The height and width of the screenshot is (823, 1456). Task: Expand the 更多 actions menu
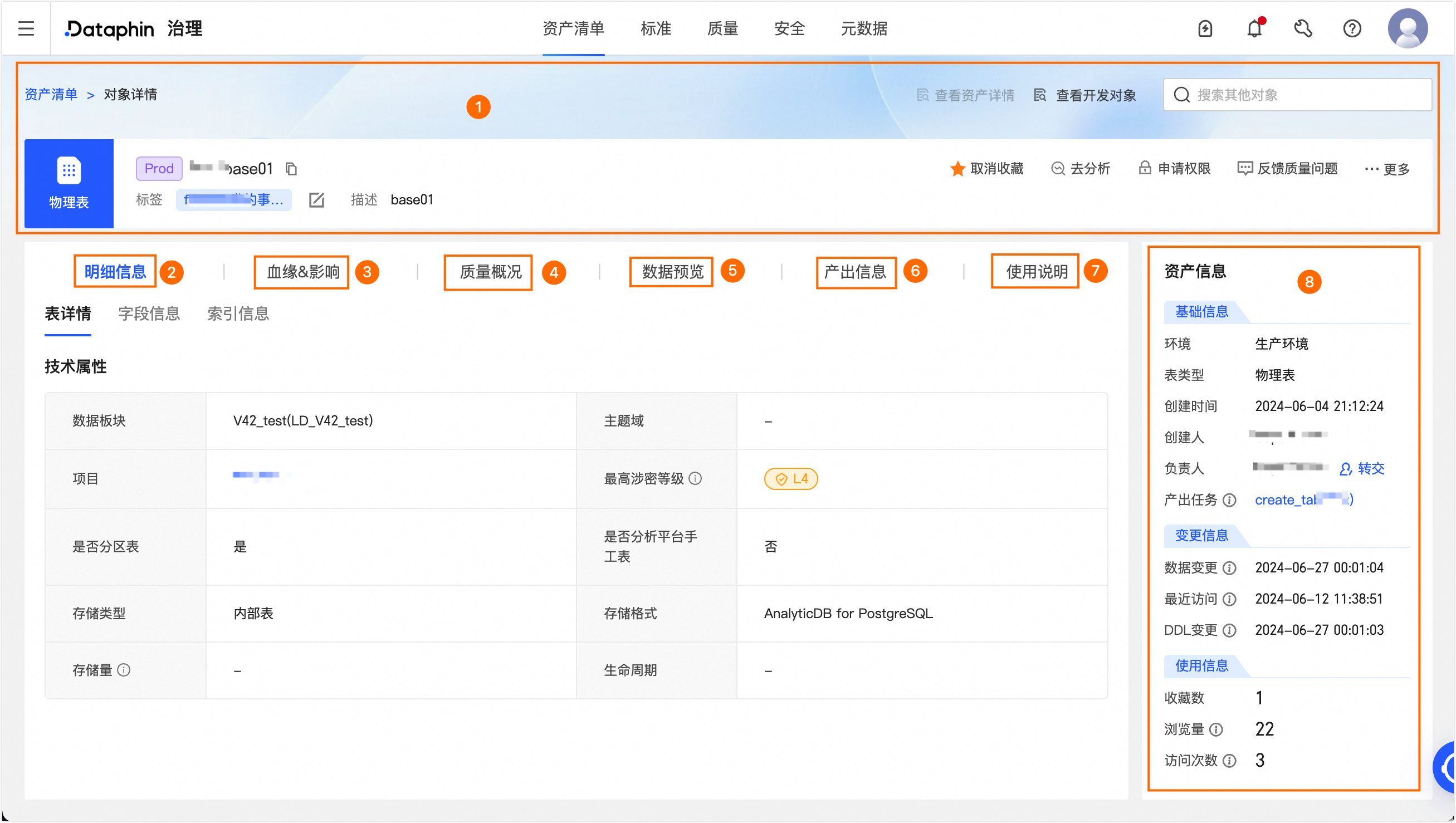click(1387, 169)
